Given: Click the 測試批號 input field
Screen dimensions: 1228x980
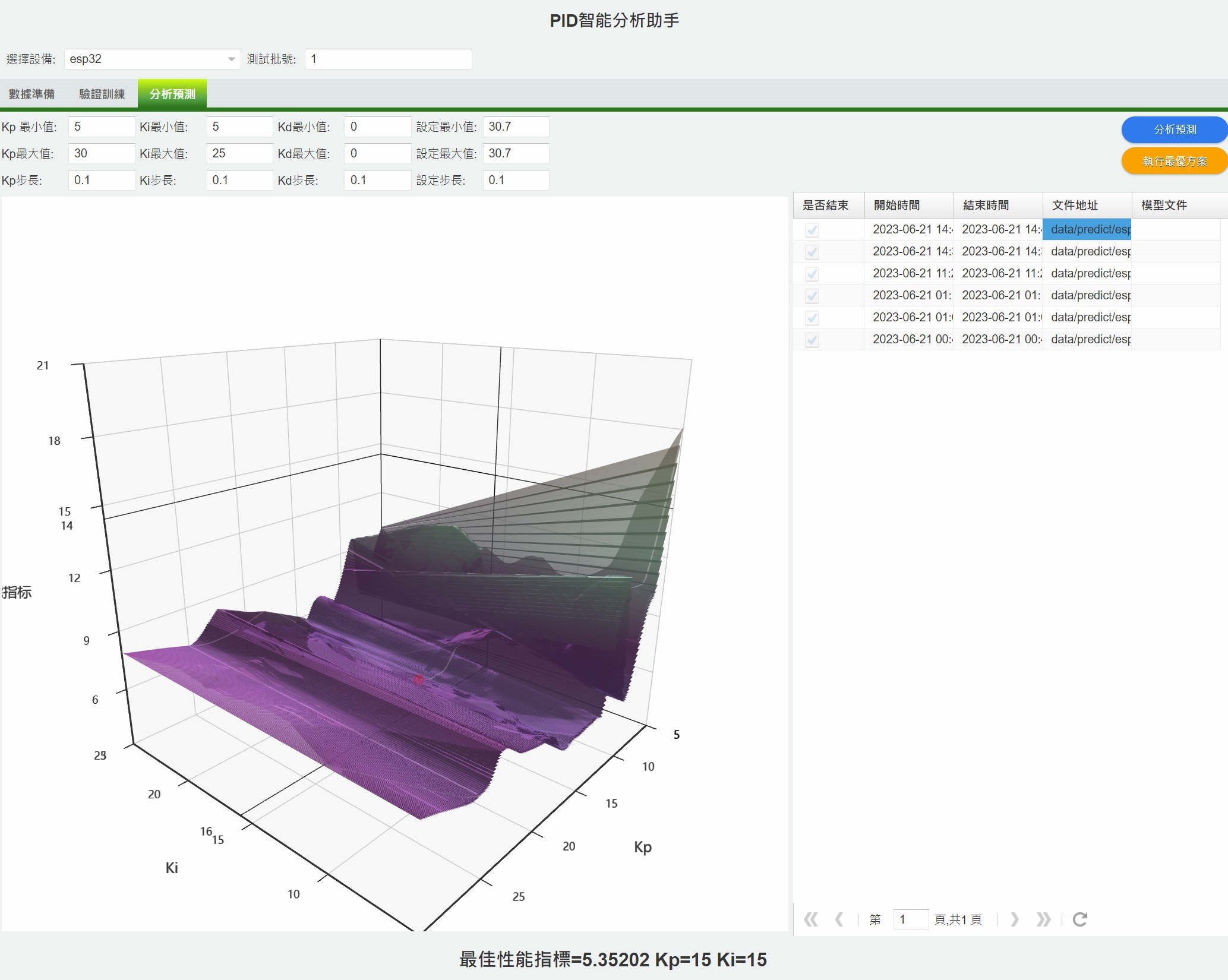Looking at the screenshot, I should tap(388, 59).
